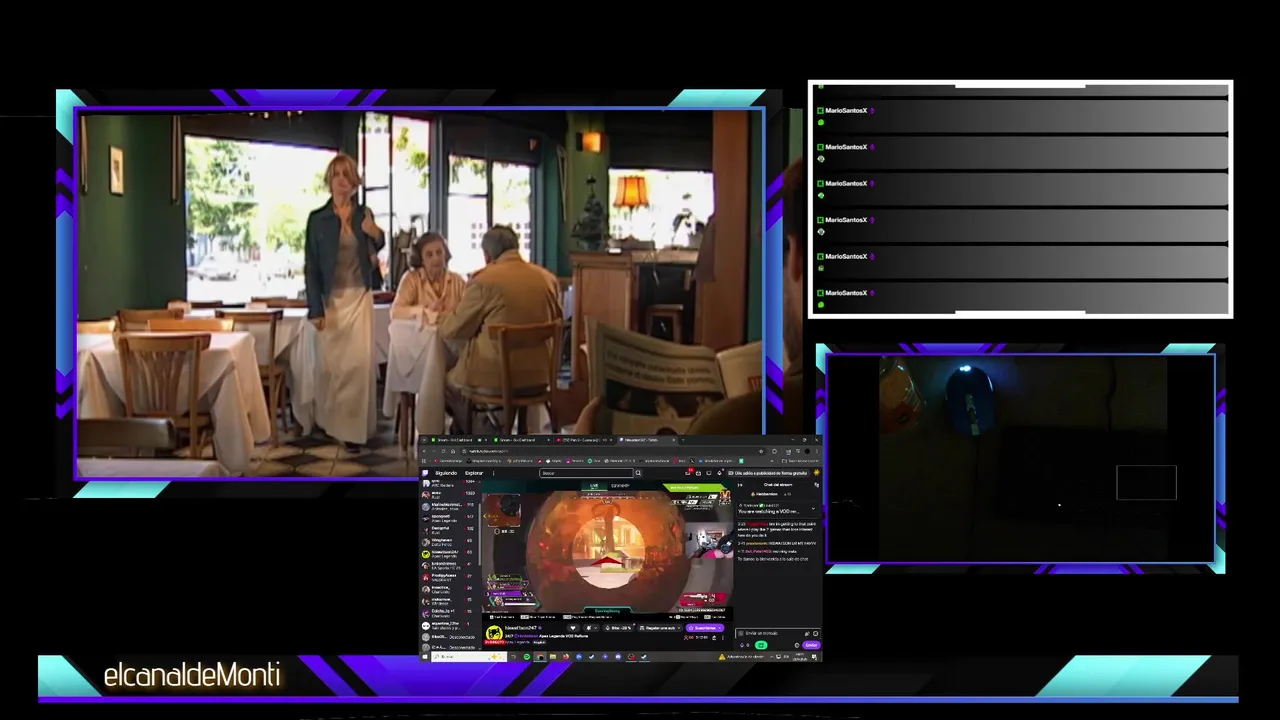Bookmark this page with the star
This screenshot has width=1280, height=720.
click(761, 451)
